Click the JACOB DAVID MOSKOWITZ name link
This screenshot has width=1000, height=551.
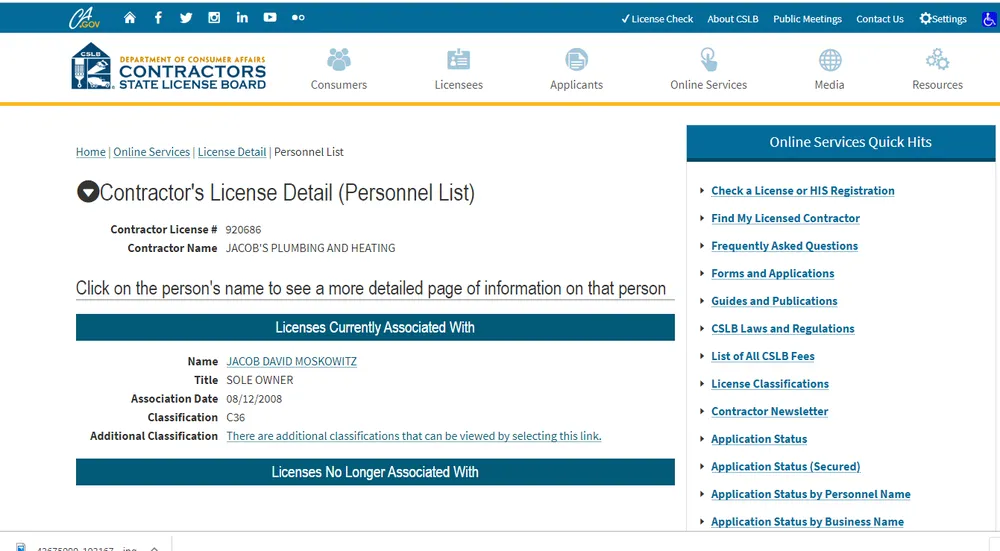point(291,361)
